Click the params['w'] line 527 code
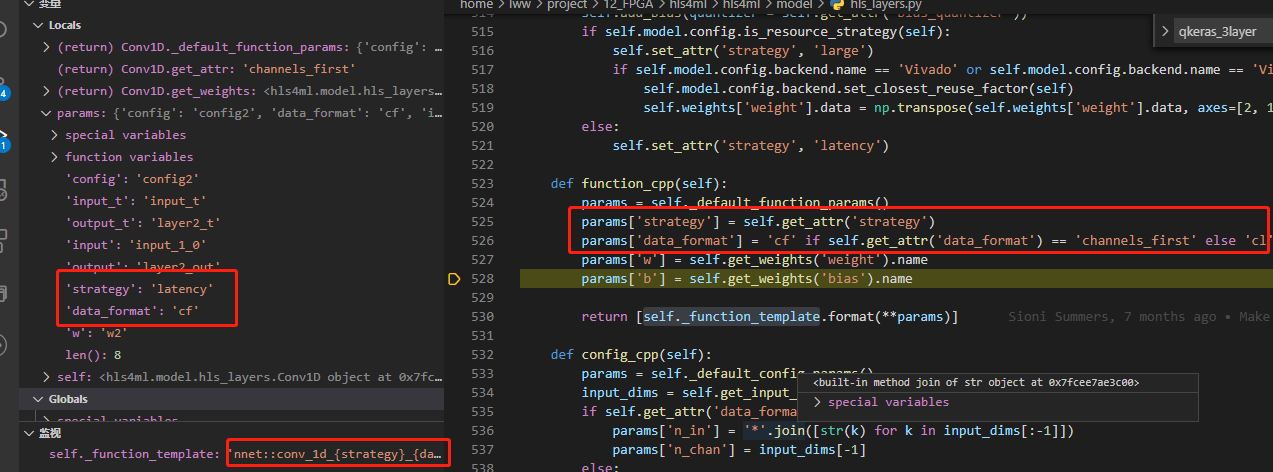The image size is (1273, 472). pos(755,260)
